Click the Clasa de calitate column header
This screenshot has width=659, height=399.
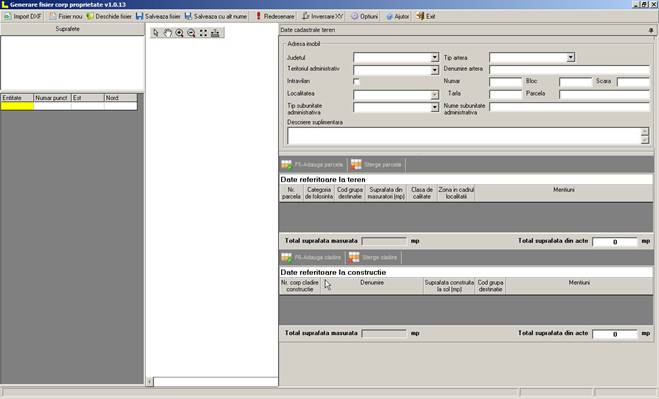pos(422,193)
